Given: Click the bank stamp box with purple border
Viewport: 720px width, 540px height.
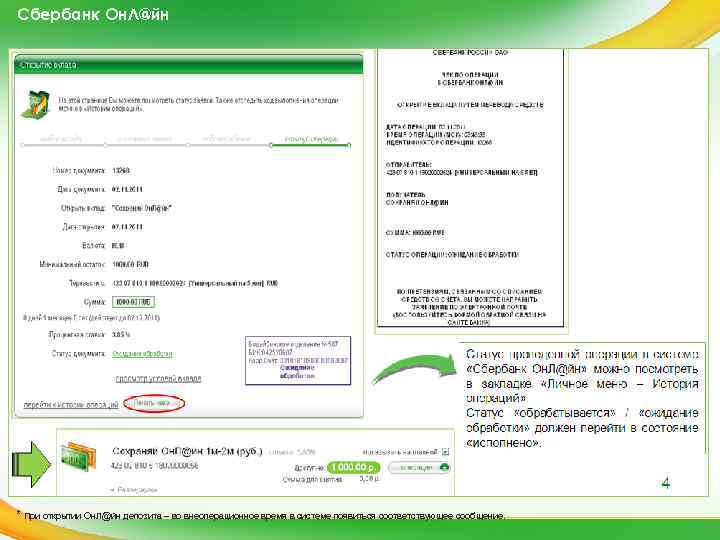Looking at the screenshot, I should (x=298, y=360).
